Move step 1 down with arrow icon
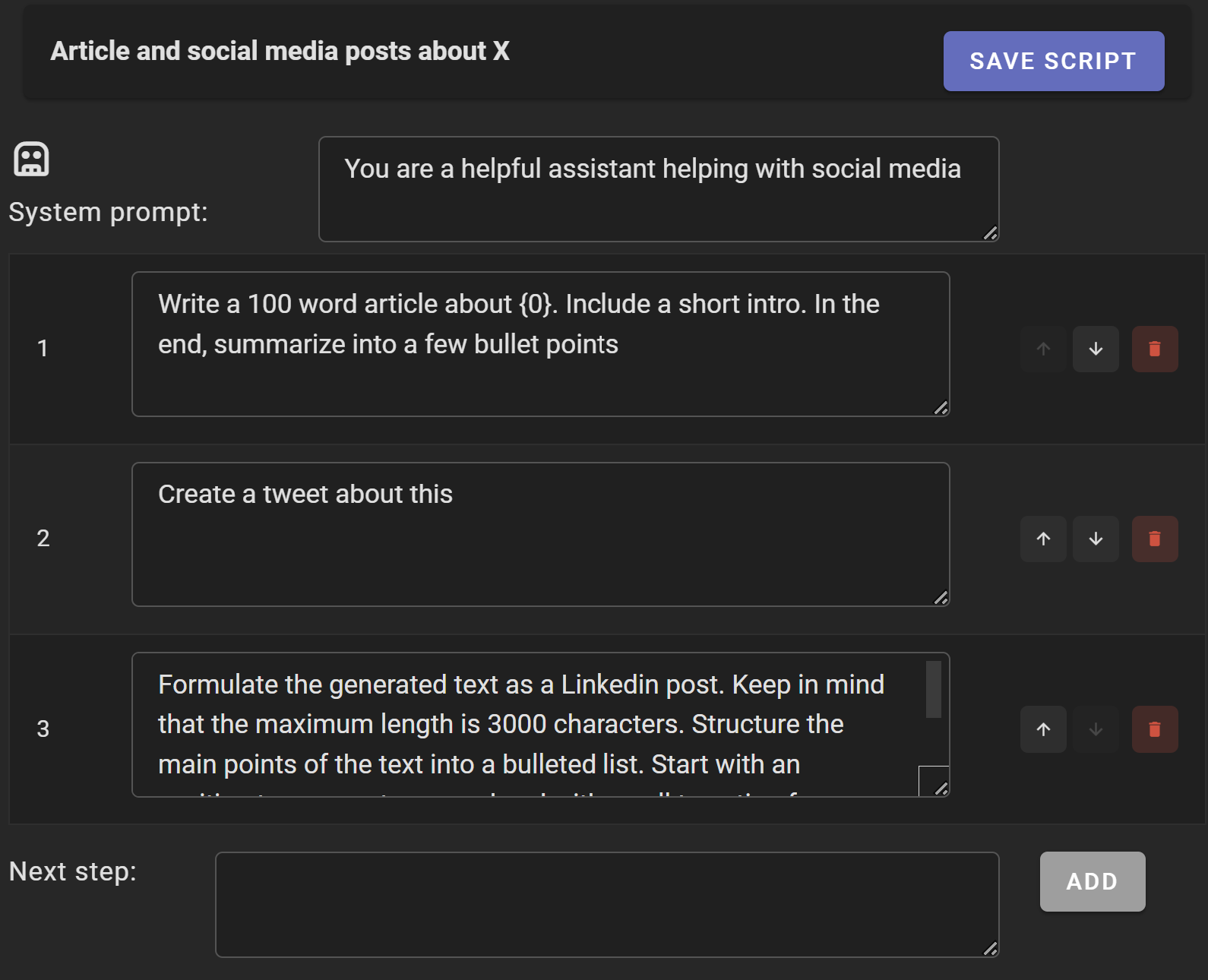Image resolution: width=1208 pixels, height=980 pixels. click(1096, 349)
